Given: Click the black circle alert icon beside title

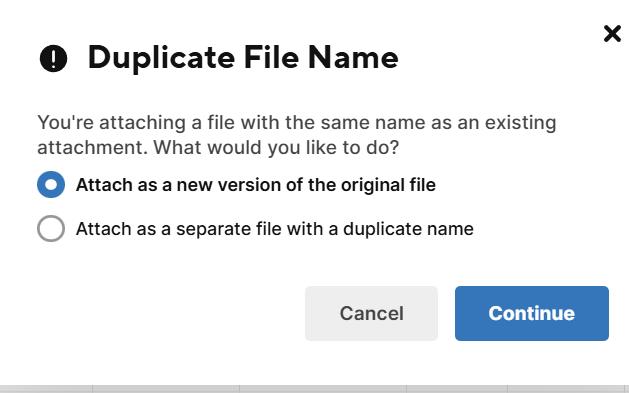Looking at the screenshot, I should 53,59.
